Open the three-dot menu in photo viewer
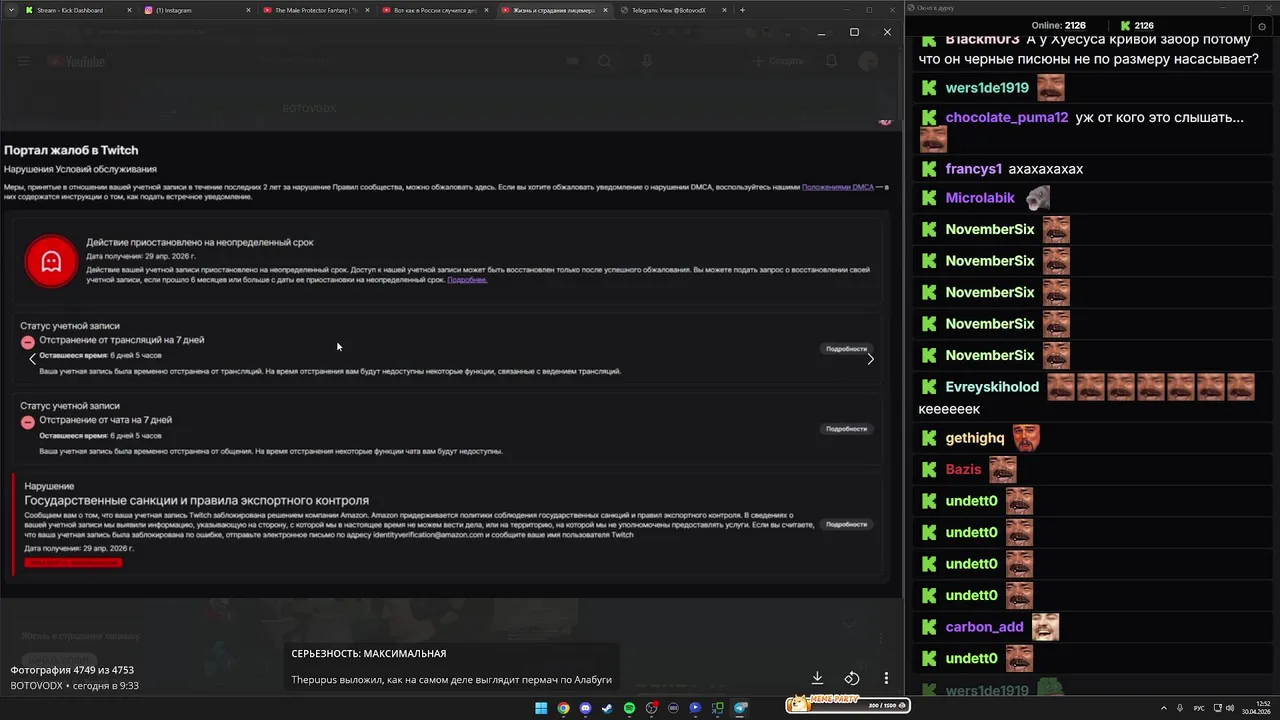 [886, 678]
